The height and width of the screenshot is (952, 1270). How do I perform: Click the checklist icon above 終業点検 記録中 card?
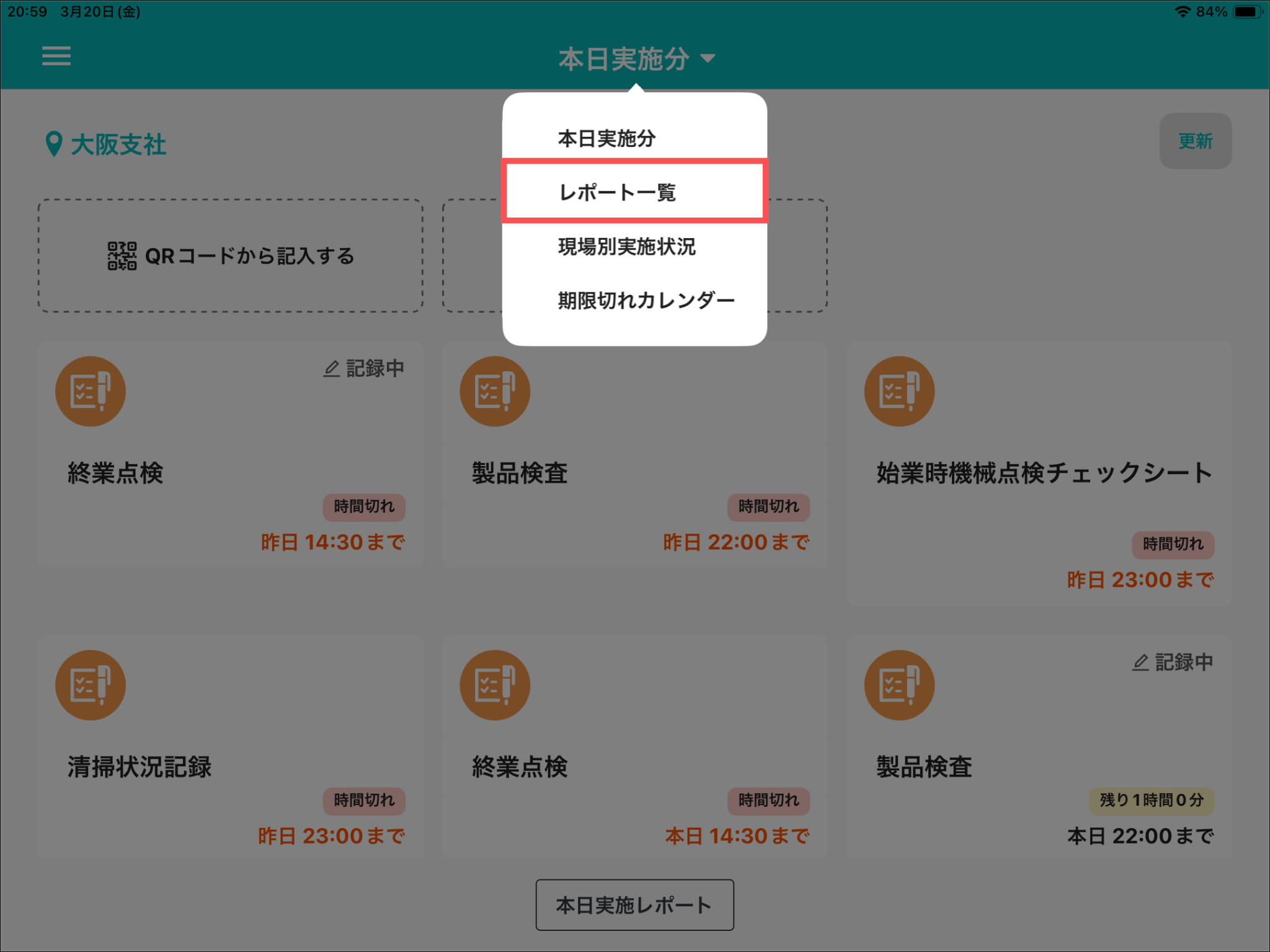(x=91, y=391)
